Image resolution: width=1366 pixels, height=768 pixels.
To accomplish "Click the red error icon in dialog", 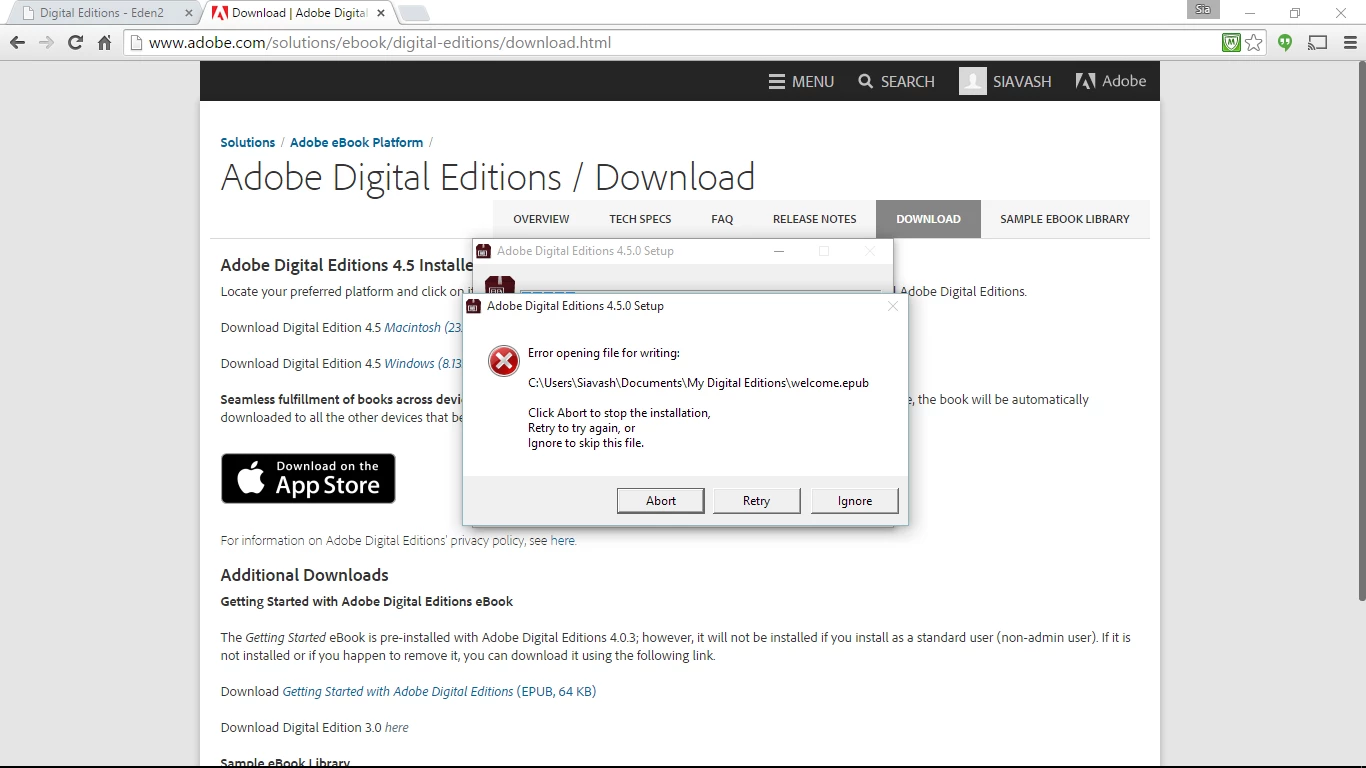I will tap(504, 361).
